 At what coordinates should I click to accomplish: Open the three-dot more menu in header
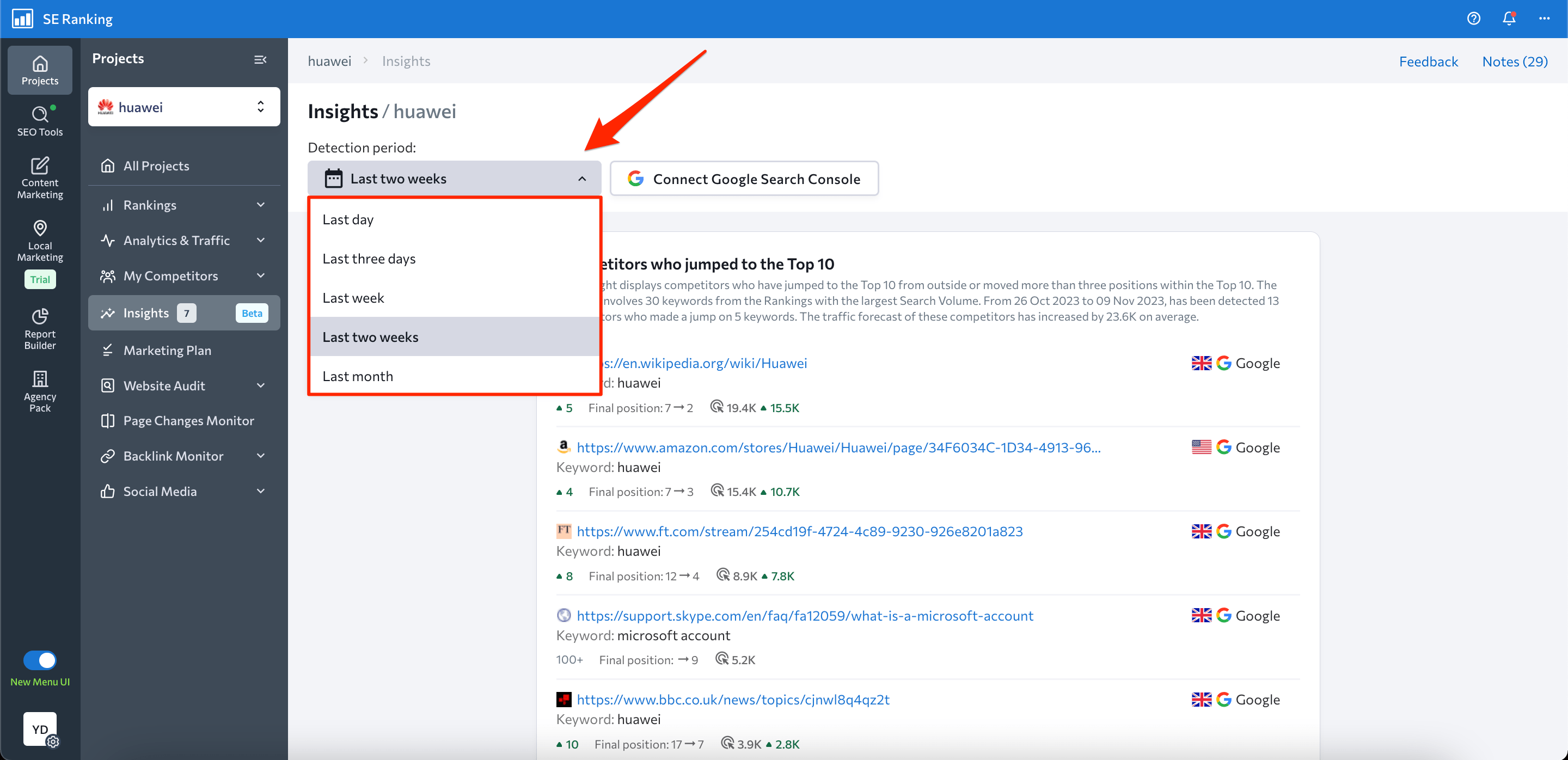1544,19
